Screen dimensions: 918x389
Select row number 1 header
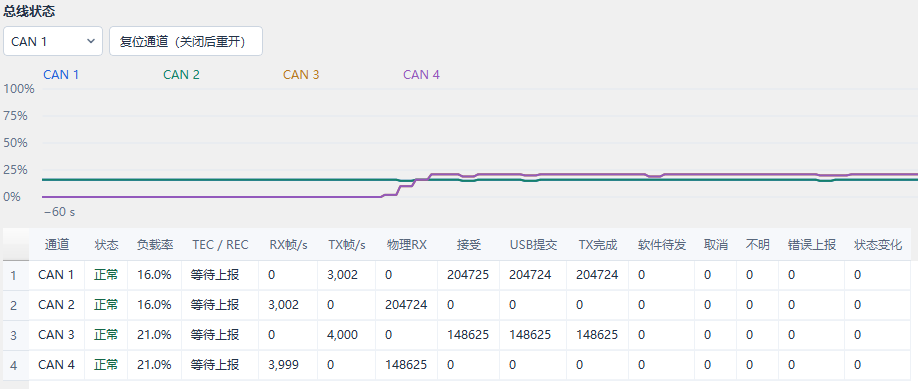15,275
